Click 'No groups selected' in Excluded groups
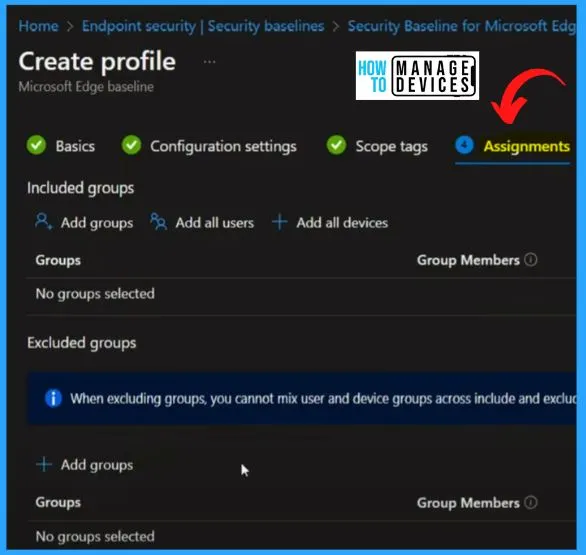Viewport: 586px width, 555px height. (x=95, y=537)
